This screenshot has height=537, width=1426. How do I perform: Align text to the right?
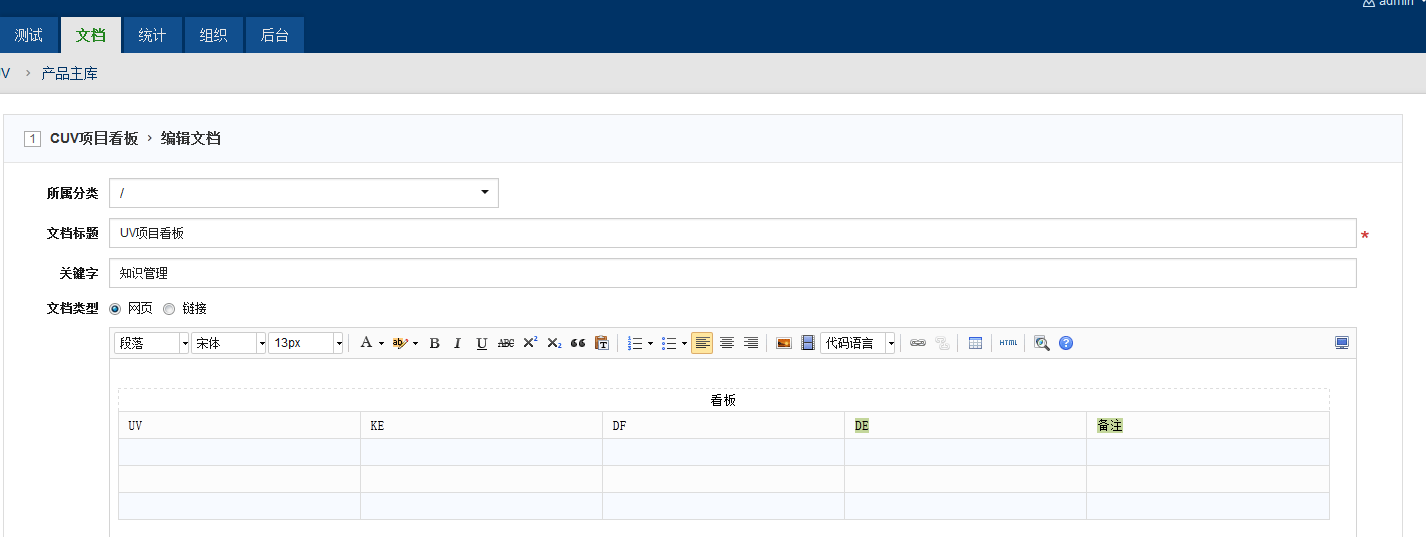751,343
